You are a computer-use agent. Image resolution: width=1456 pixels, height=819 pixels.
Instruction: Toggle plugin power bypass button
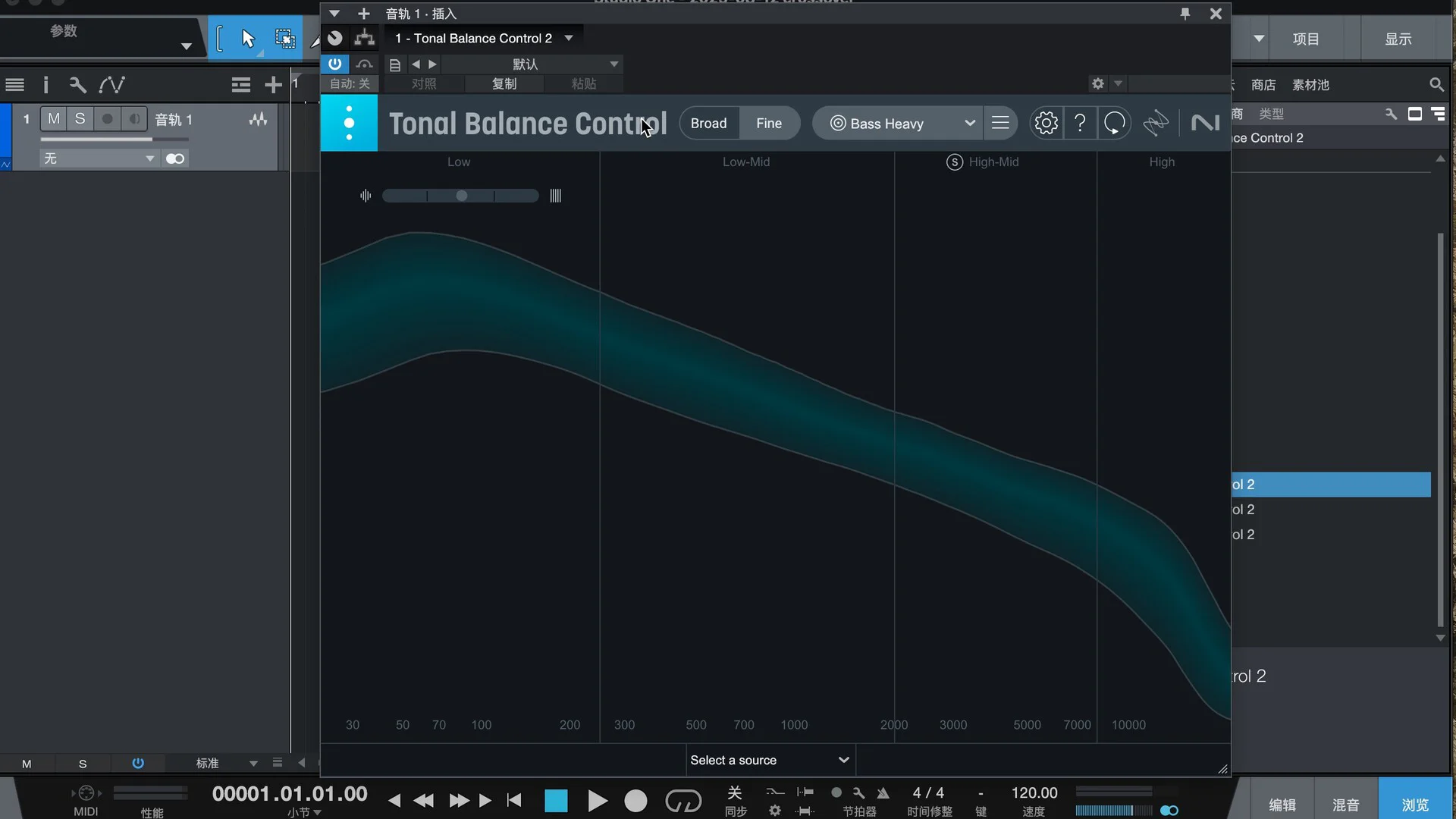click(x=334, y=64)
